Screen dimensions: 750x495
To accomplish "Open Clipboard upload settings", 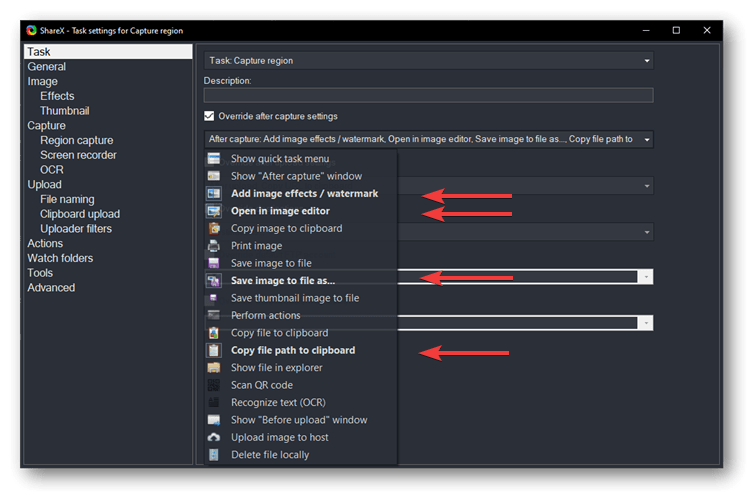I will [x=80, y=214].
